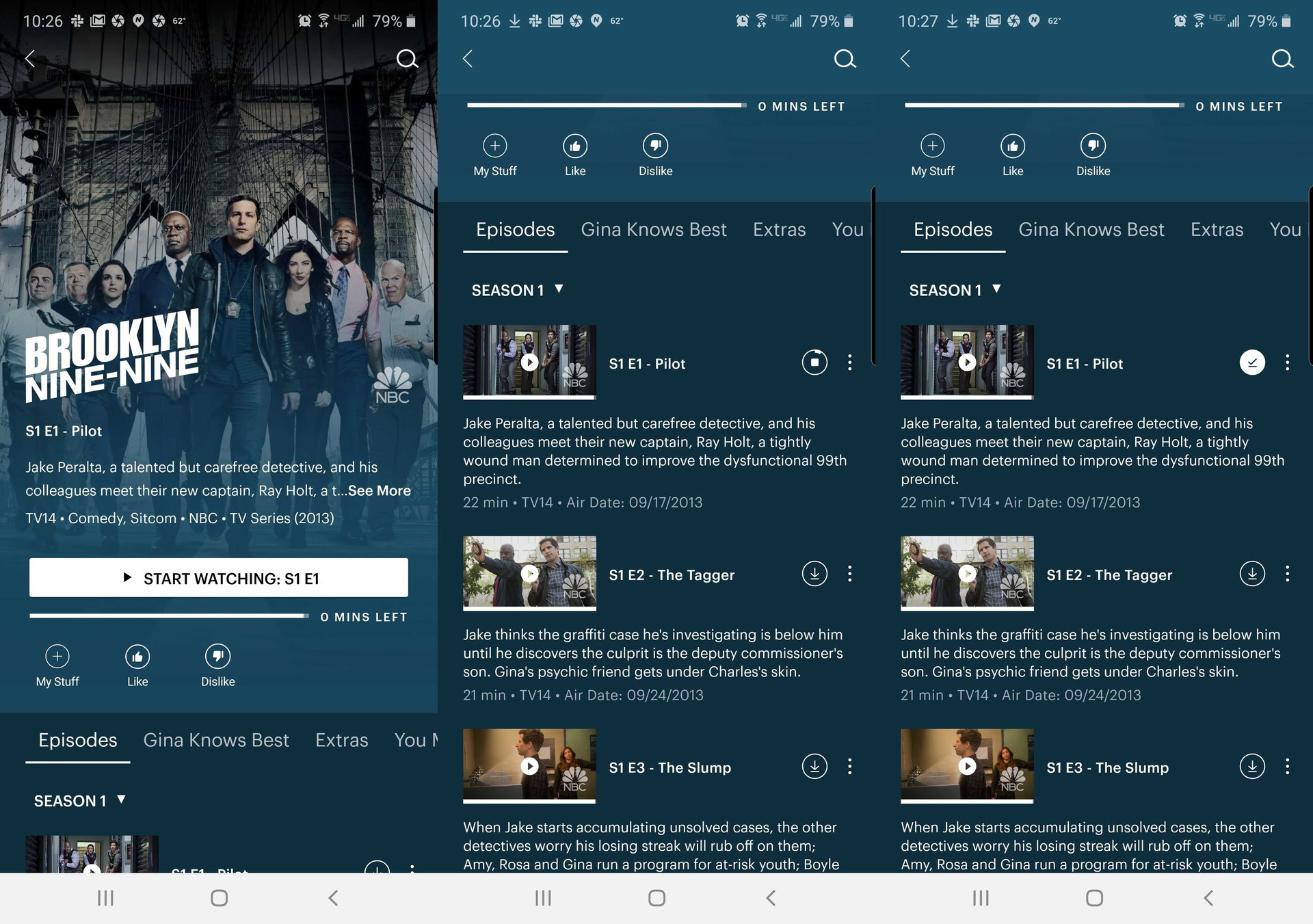Tap the more options icon next to S1 E1 Pilot

(x=849, y=362)
